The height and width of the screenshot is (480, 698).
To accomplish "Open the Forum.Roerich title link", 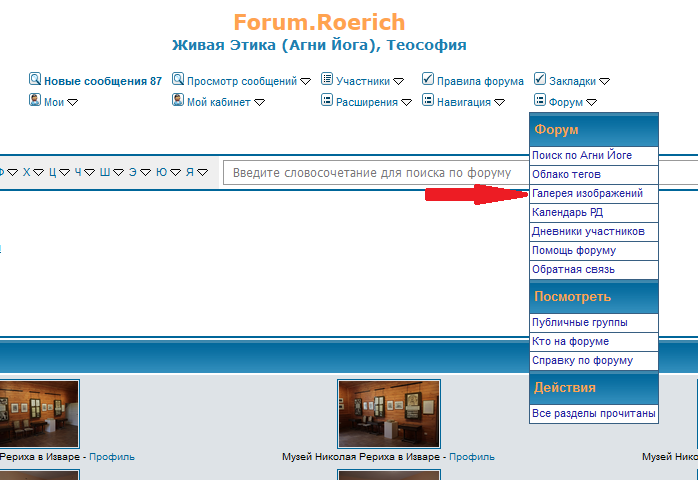I will click(319, 22).
